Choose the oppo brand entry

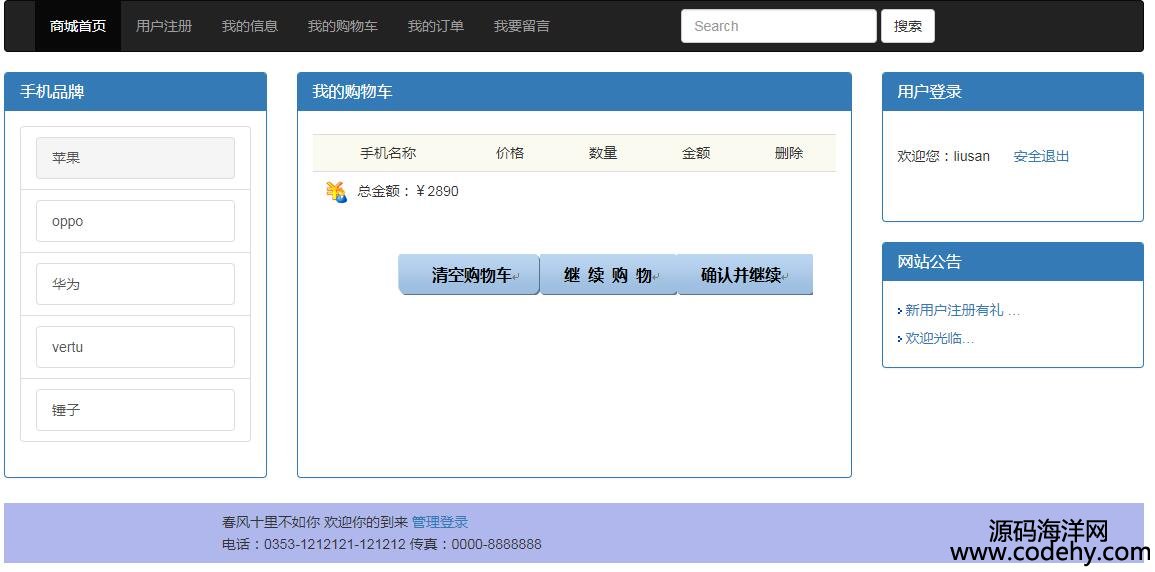tap(136, 221)
